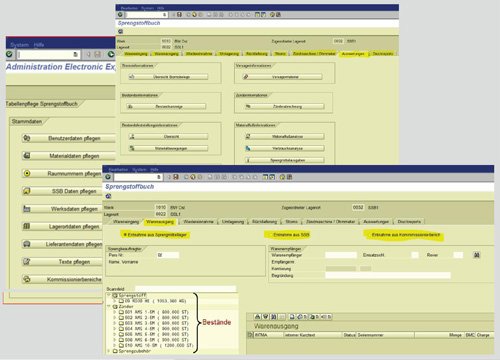The height and width of the screenshot is (360, 500).
Task: Open the System menu in Administration window
Action: point(19,45)
